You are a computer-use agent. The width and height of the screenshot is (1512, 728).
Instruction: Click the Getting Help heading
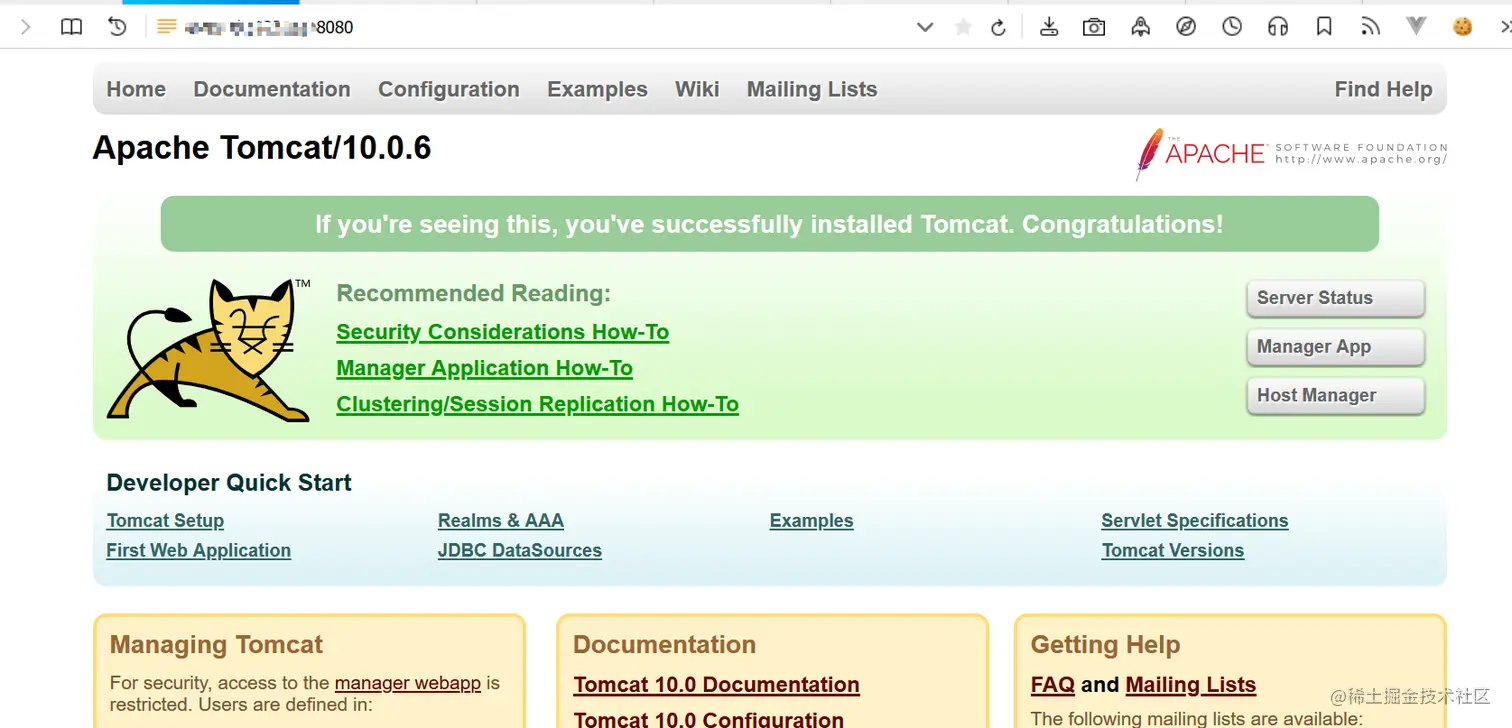click(1106, 645)
